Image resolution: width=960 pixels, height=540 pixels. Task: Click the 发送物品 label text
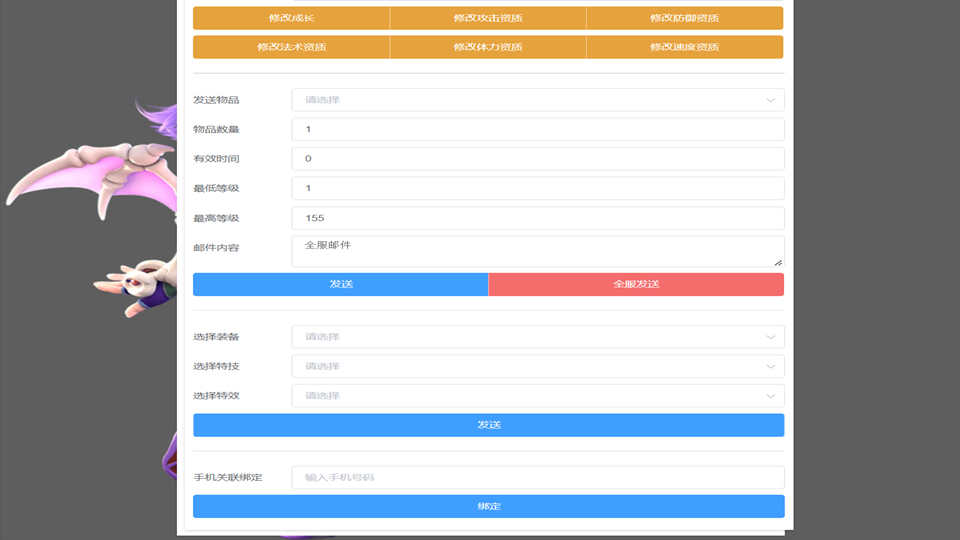(x=216, y=100)
